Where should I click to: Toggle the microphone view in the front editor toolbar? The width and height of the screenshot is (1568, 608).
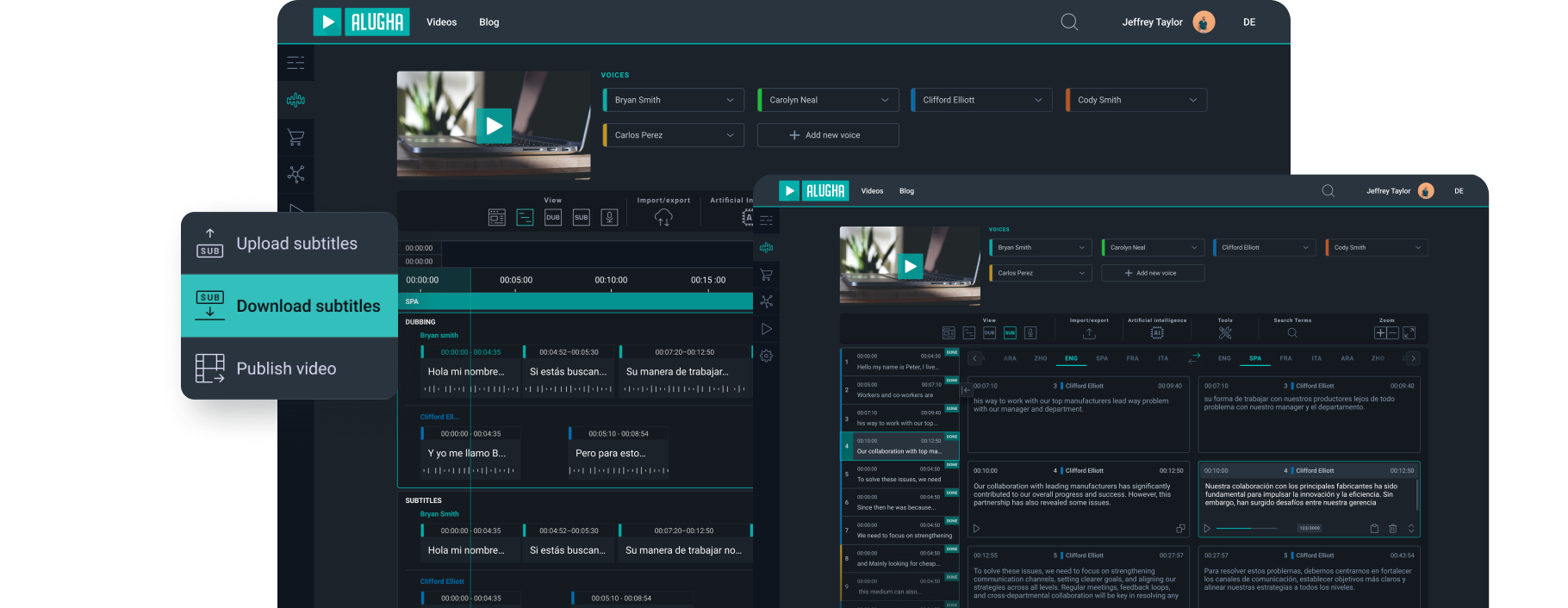coord(1030,333)
